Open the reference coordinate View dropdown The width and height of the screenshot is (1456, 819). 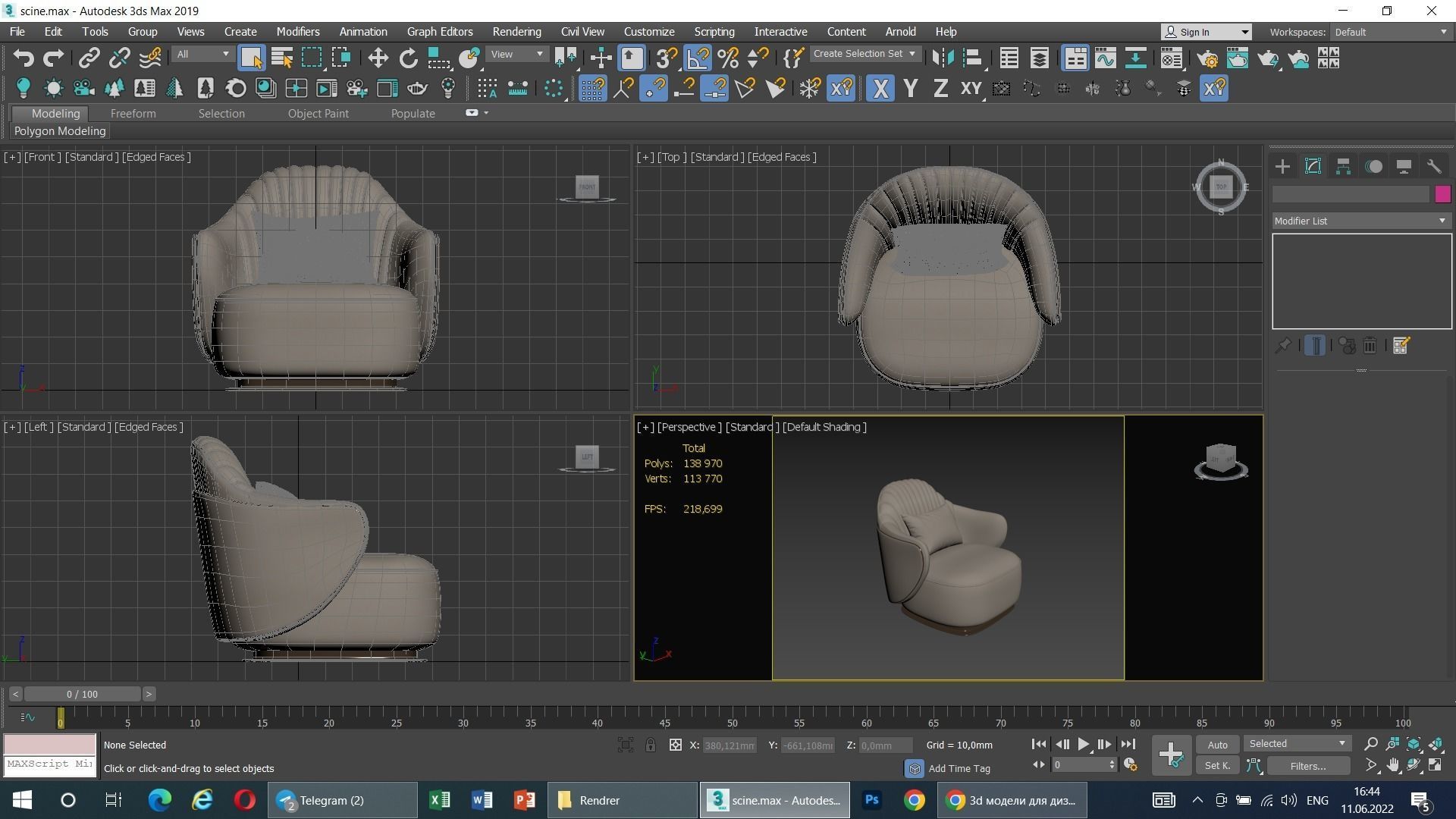[x=516, y=55]
